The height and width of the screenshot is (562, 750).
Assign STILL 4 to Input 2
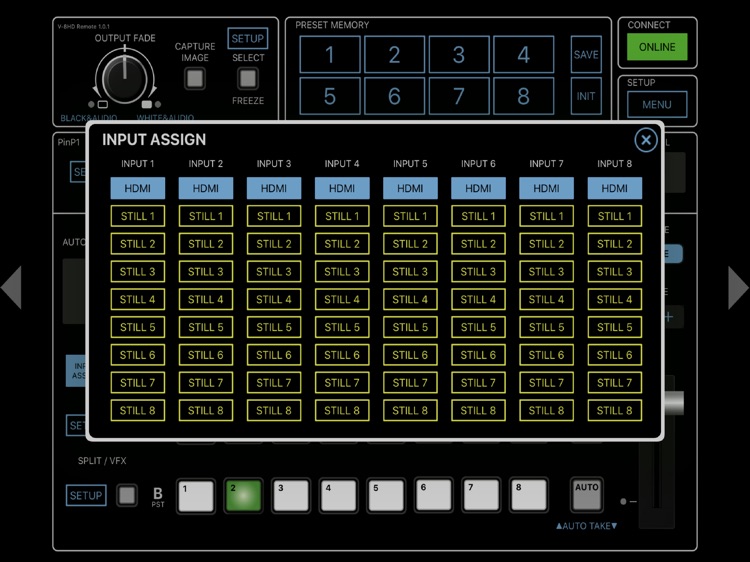point(206,299)
